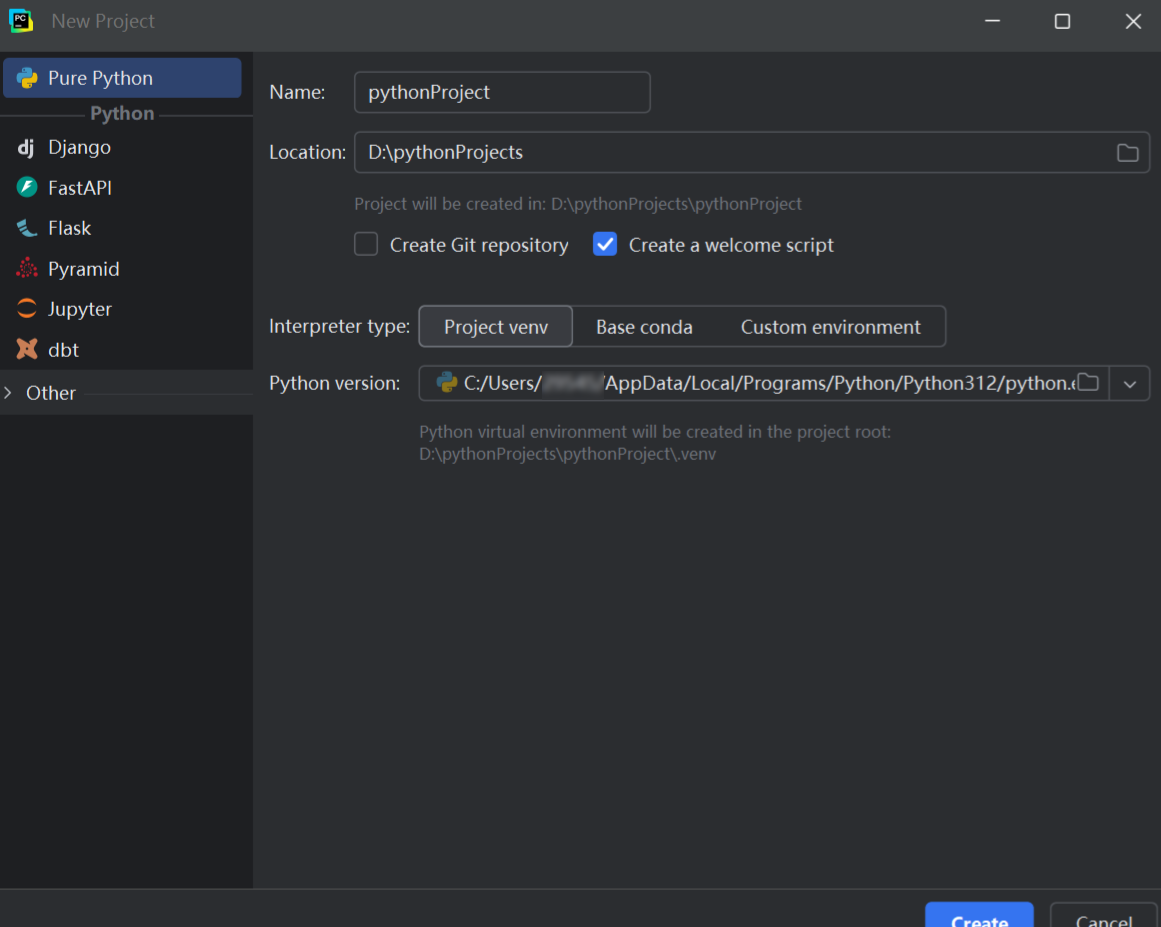This screenshot has width=1161, height=927.
Task: Click the Django project type icon
Action: [26, 148]
